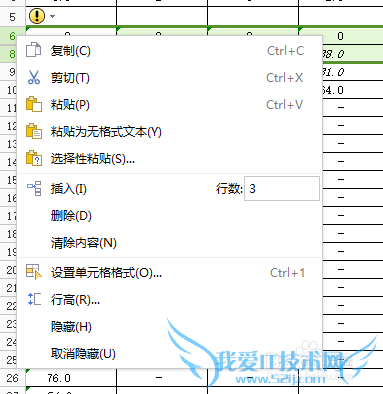Click the row height icon
383x394 pixels.
pos(34,299)
